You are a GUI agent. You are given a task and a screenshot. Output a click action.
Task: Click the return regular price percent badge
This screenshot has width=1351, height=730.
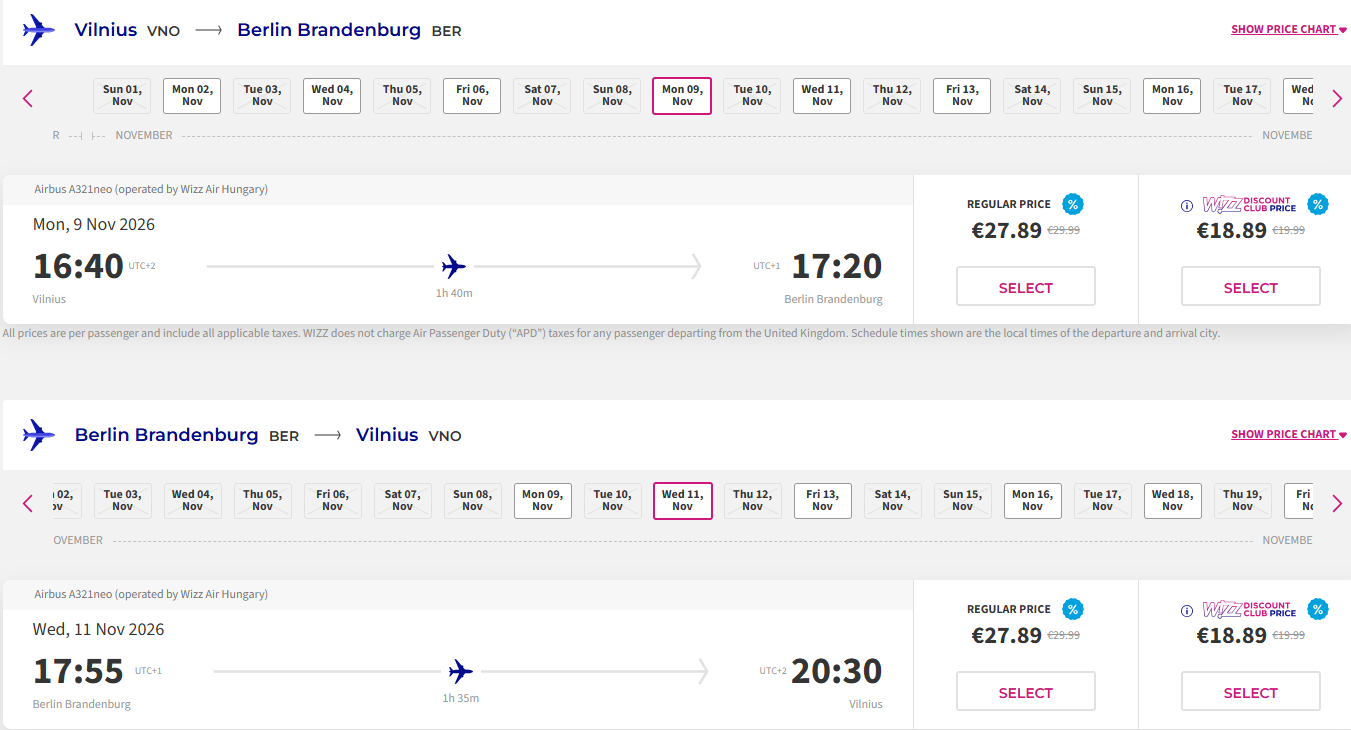pyautogui.click(x=1073, y=609)
